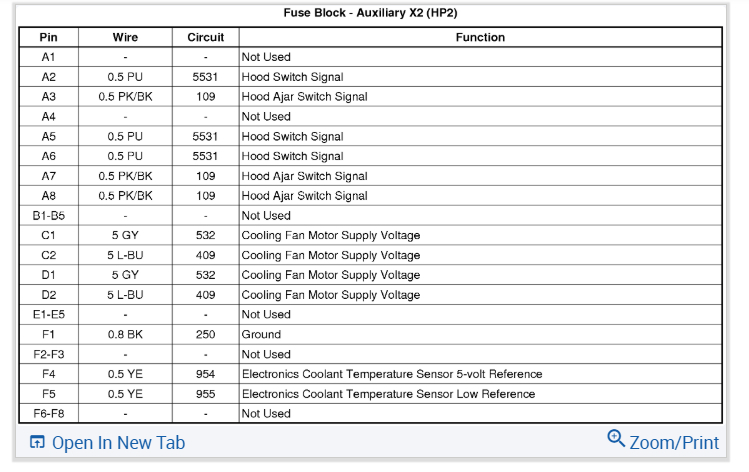Screen dimensions: 749x472
Task: Select pin B1-B5 cell
Action: (49, 215)
